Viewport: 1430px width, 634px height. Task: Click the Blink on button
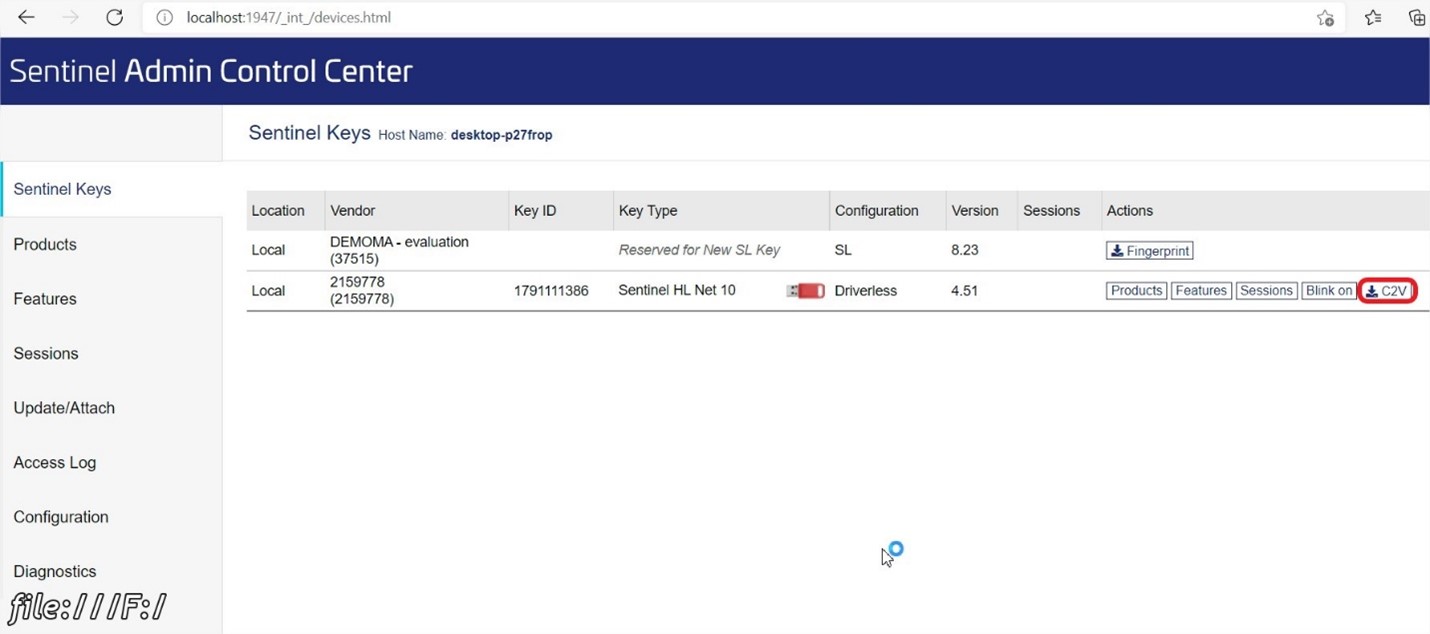(x=1329, y=291)
